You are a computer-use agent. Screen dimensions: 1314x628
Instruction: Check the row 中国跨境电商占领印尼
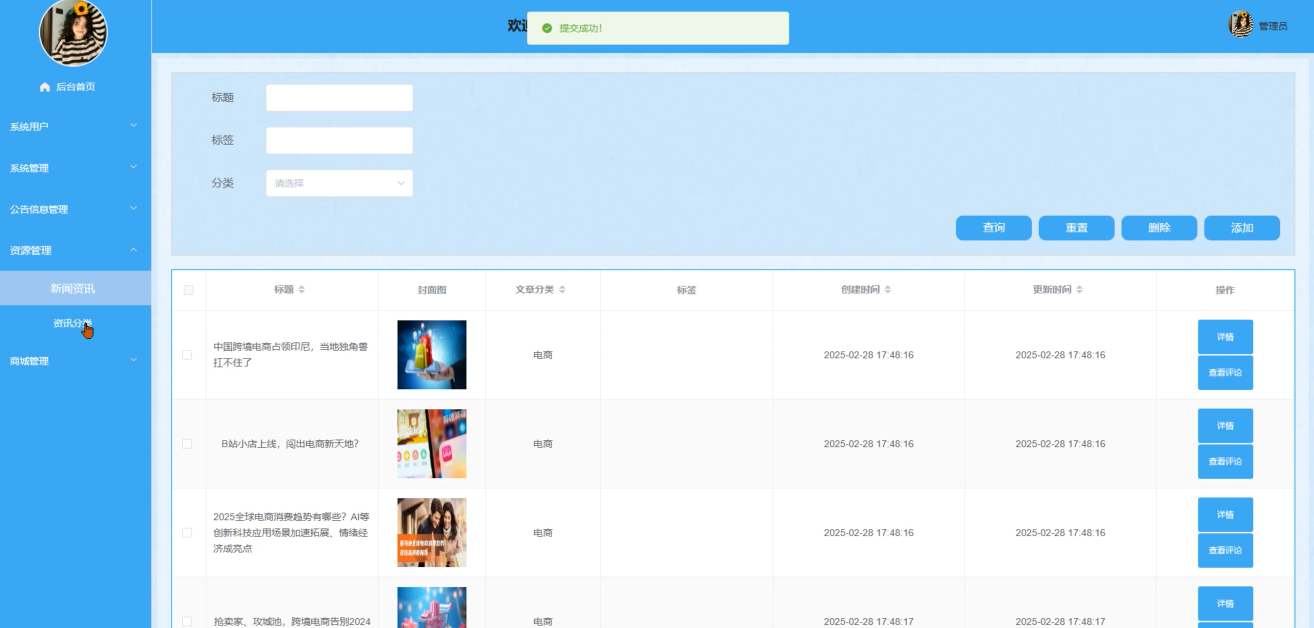[x=187, y=355]
